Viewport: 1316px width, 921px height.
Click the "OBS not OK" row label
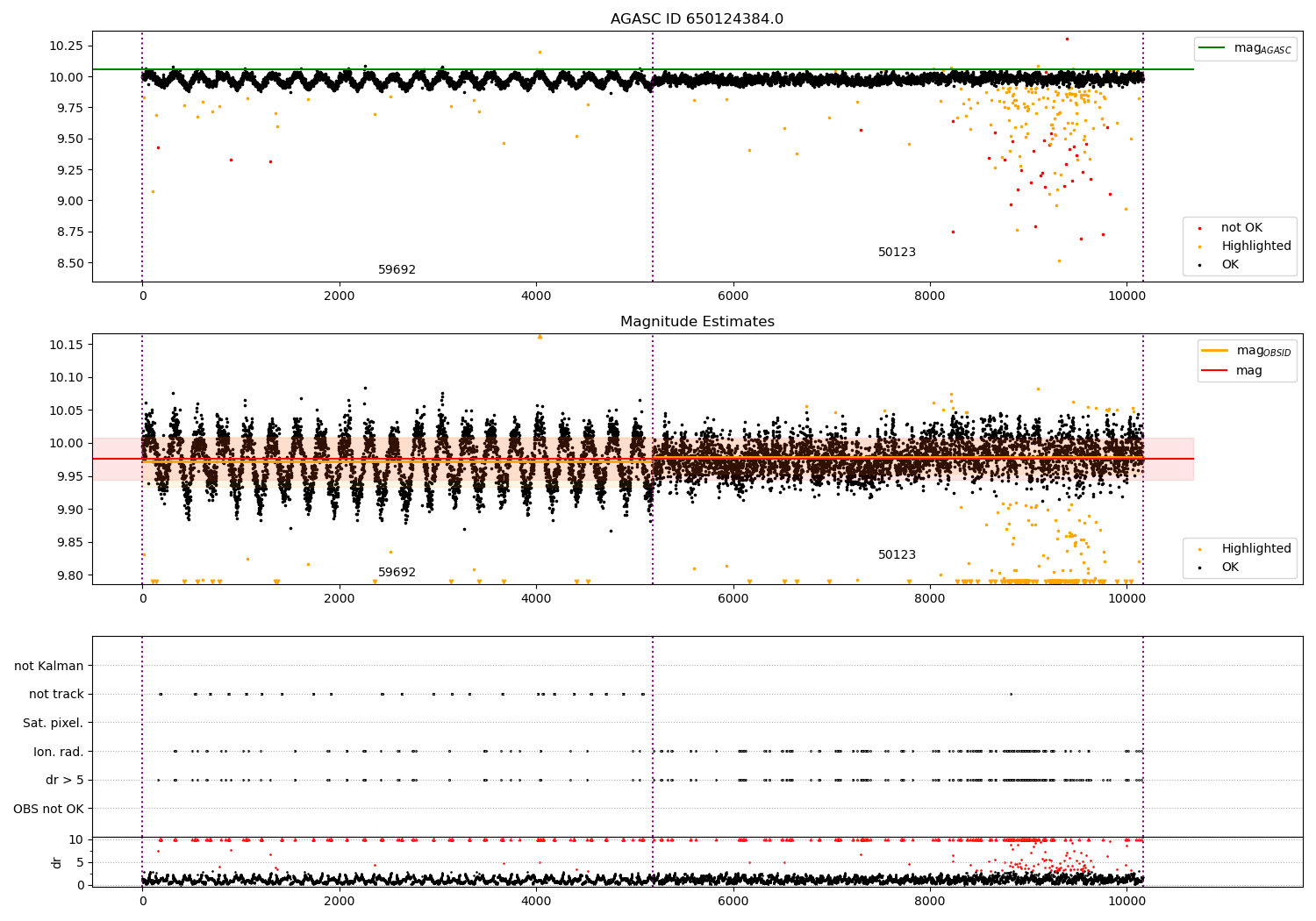tap(48, 809)
